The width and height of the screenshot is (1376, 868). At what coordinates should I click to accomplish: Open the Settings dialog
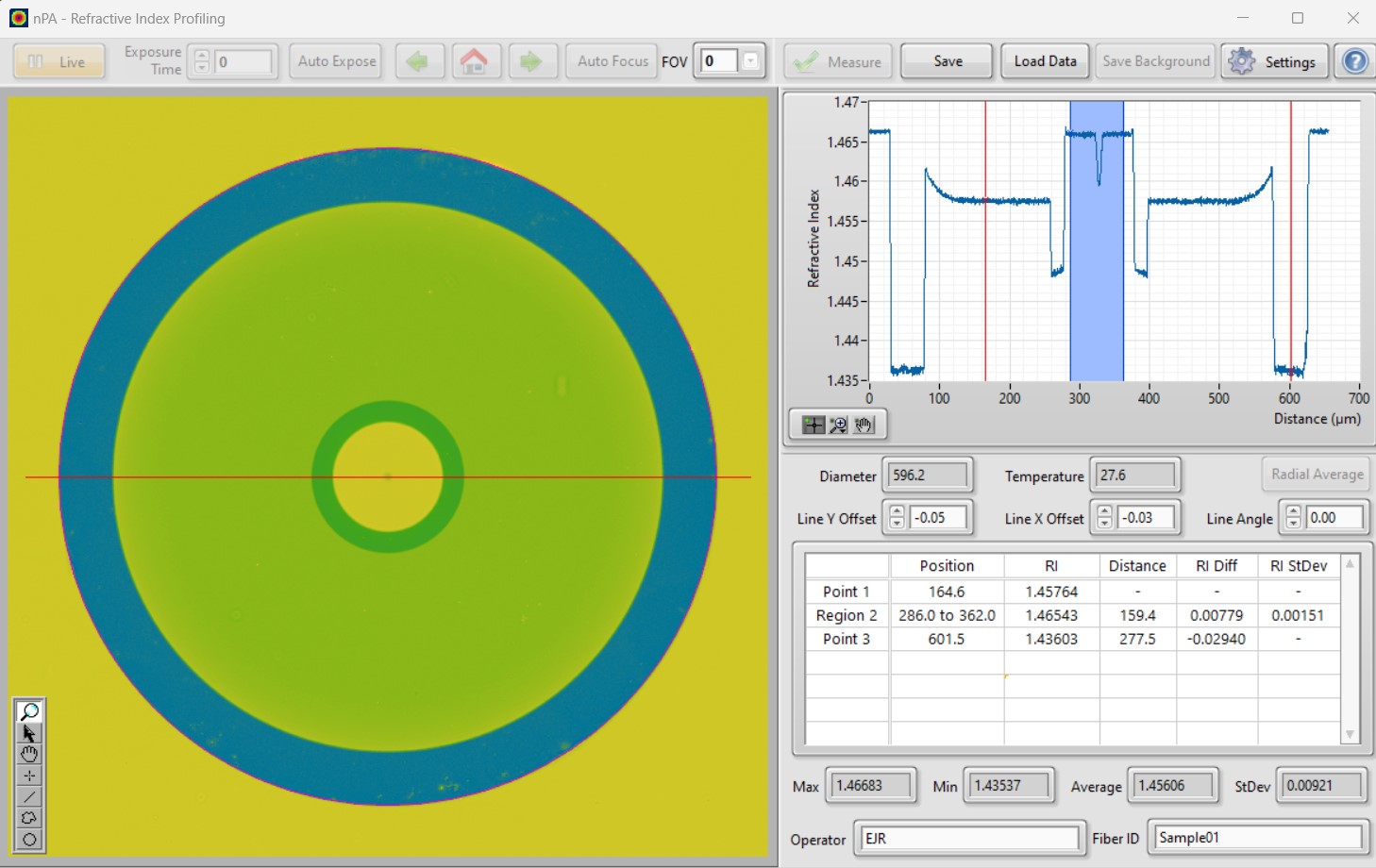(x=1275, y=62)
